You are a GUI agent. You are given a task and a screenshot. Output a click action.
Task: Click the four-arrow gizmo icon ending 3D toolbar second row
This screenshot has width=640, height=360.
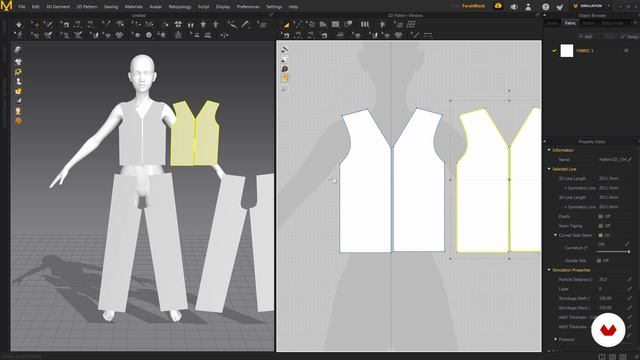click(224, 36)
